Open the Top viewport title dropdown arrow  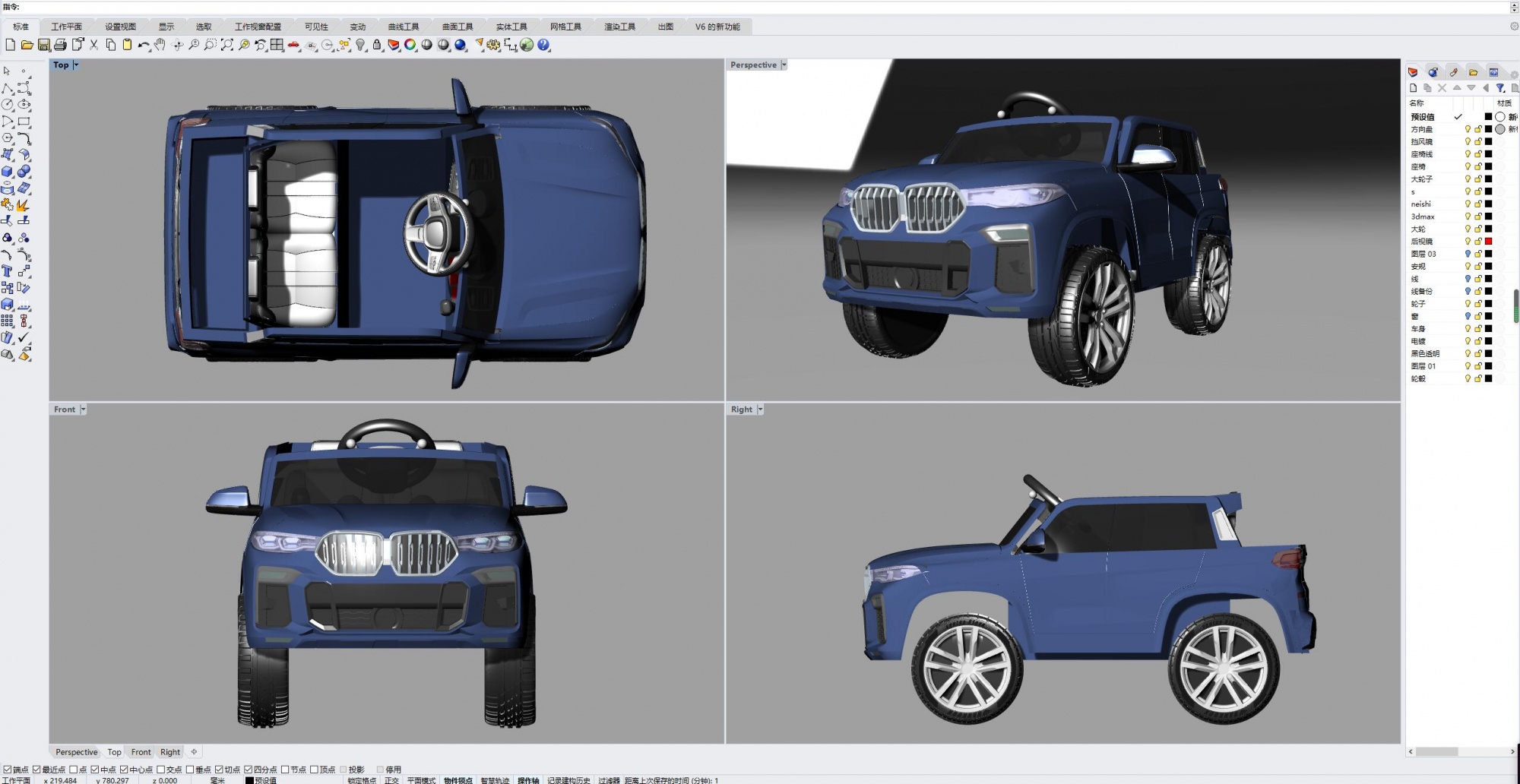point(76,65)
